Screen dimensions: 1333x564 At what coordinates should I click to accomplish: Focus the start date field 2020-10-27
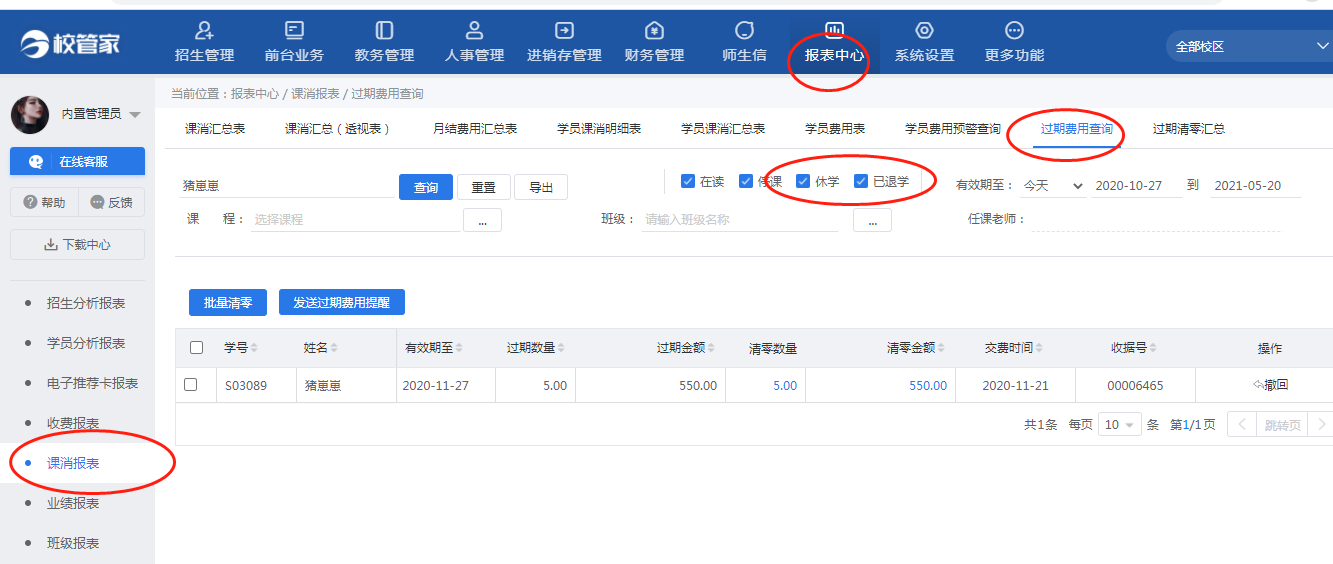point(1137,186)
